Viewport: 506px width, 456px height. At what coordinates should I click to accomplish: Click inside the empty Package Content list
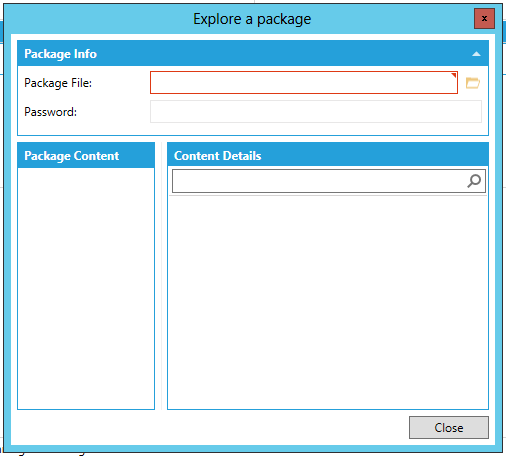point(86,288)
